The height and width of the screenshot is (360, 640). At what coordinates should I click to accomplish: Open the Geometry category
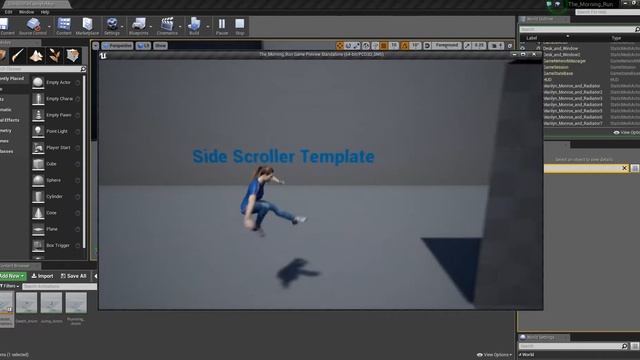point(14,131)
